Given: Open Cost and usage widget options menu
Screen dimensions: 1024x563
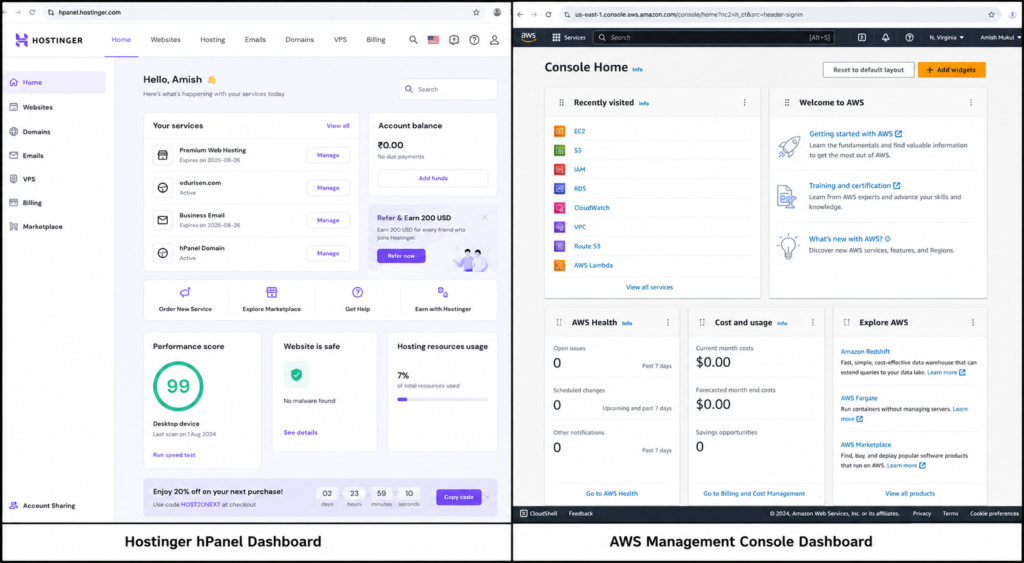Looking at the screenshot, I should click(x=813, y=323).
